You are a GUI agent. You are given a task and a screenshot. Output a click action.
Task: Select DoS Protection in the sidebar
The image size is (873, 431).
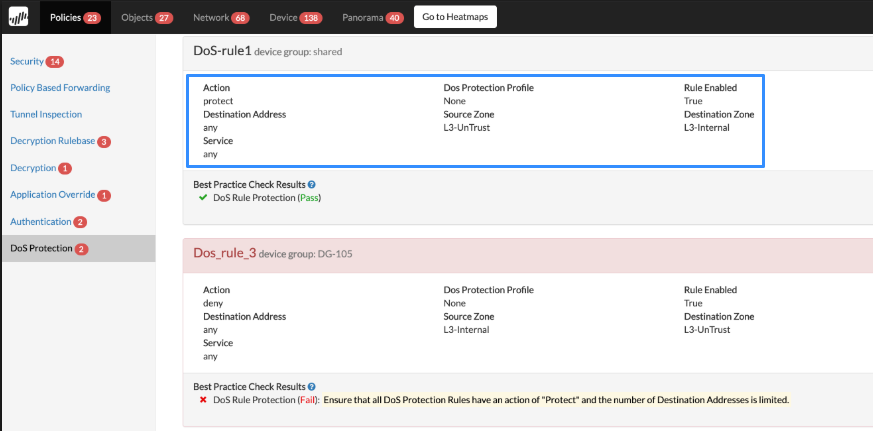[78, 248]
